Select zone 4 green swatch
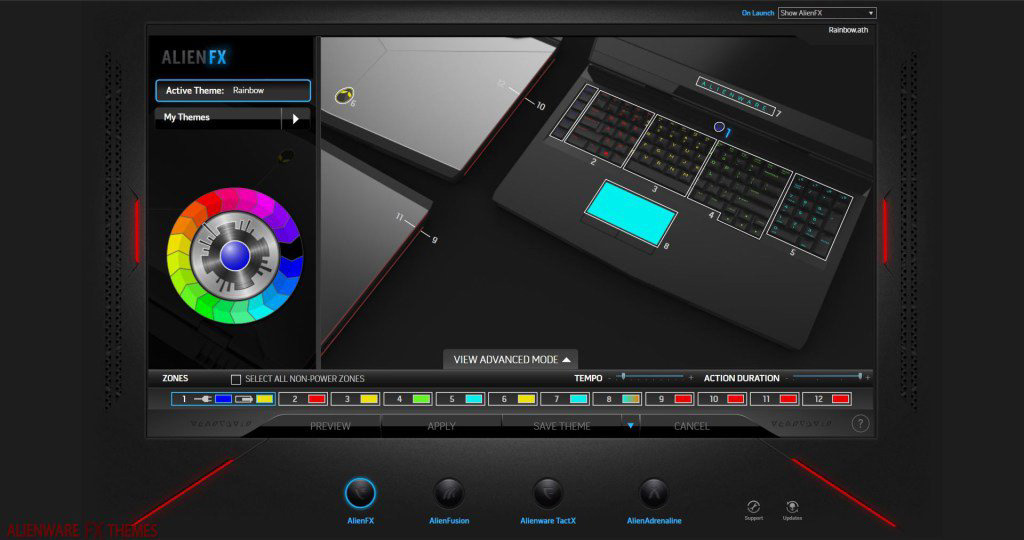1024x540 pixels. 421,399
